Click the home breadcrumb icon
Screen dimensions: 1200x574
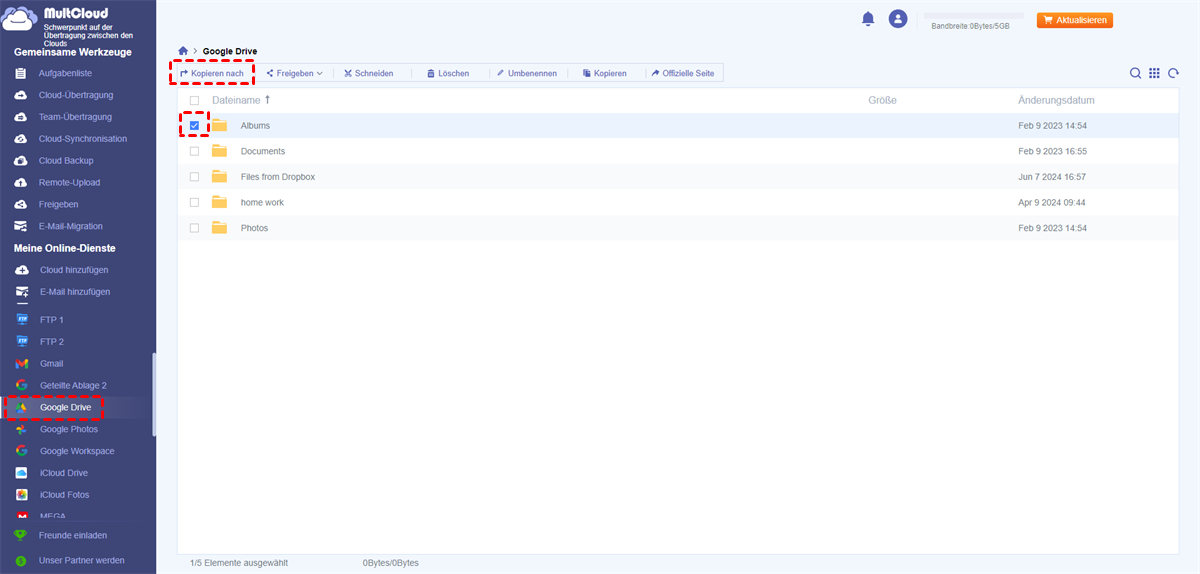click(x=183, y=51)
